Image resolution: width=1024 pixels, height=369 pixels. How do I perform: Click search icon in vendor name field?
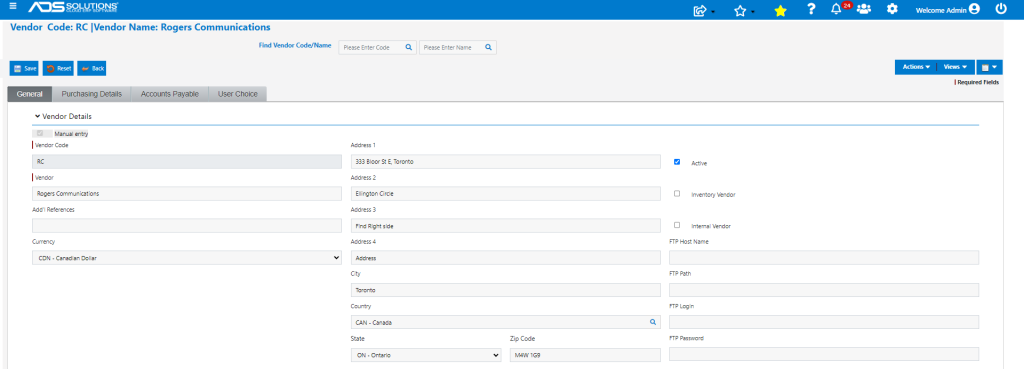click(488, 47)
